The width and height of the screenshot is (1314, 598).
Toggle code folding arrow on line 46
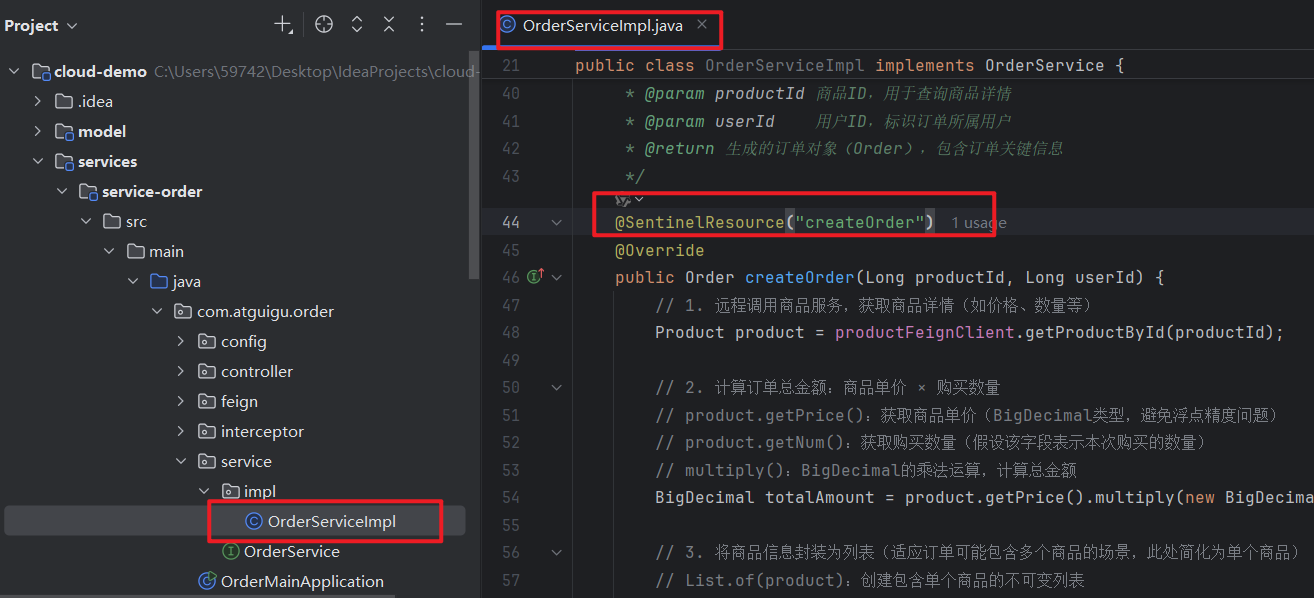click(x=557, y=276)
